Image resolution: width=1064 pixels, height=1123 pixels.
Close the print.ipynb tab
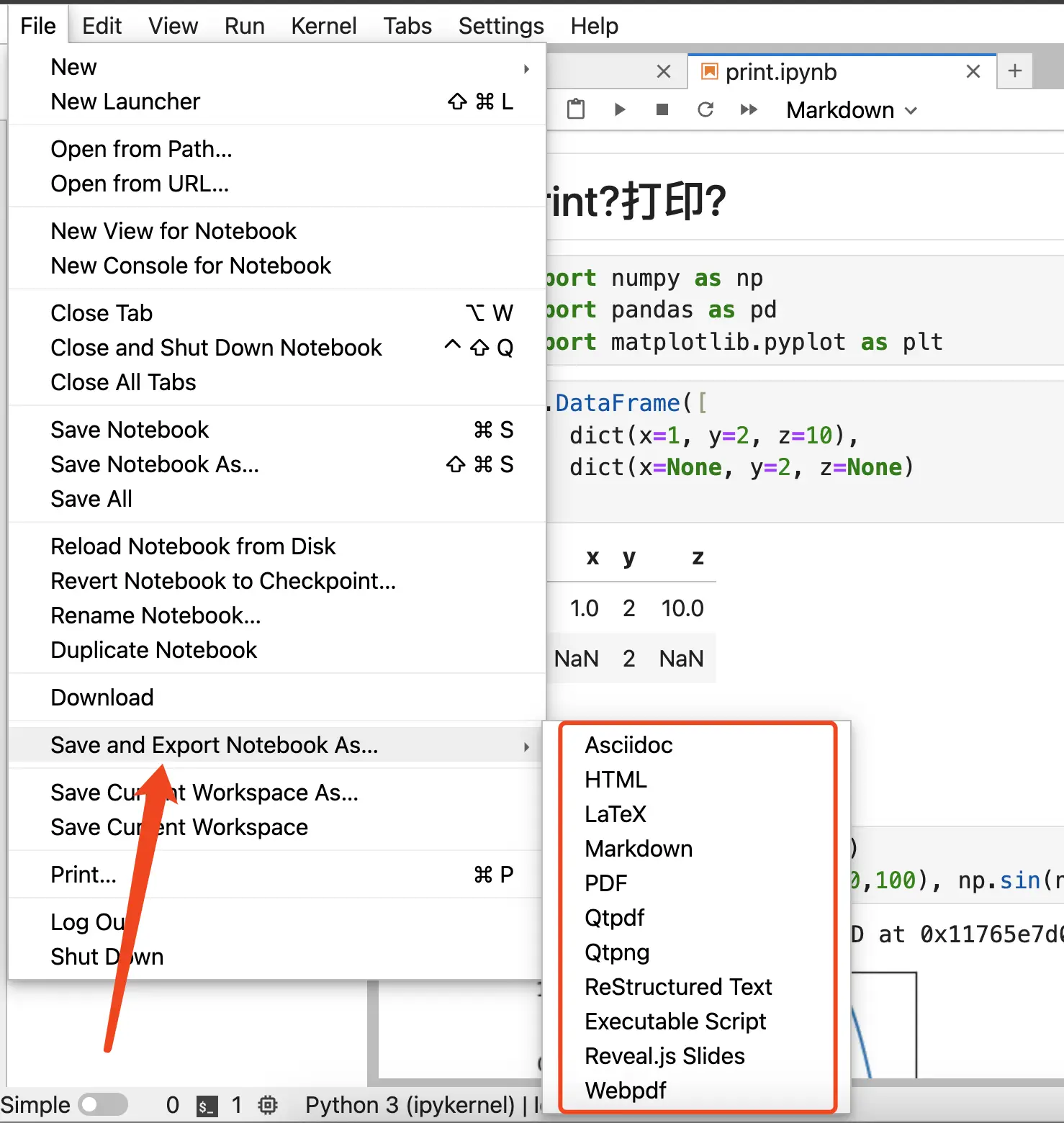973,71
